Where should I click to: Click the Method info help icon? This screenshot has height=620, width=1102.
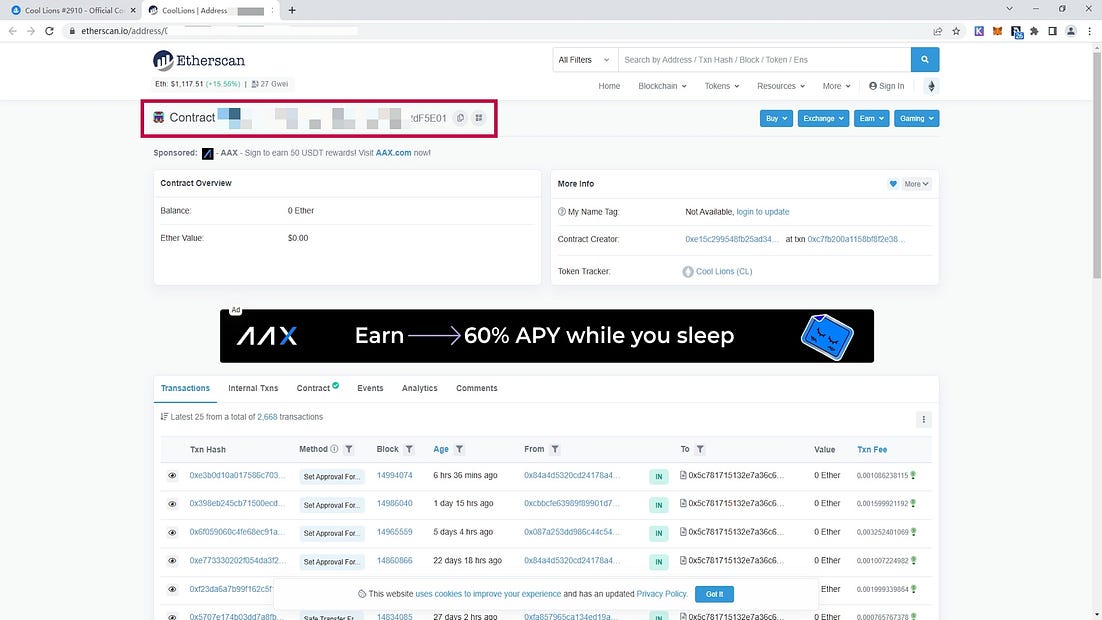coord(334,449)
